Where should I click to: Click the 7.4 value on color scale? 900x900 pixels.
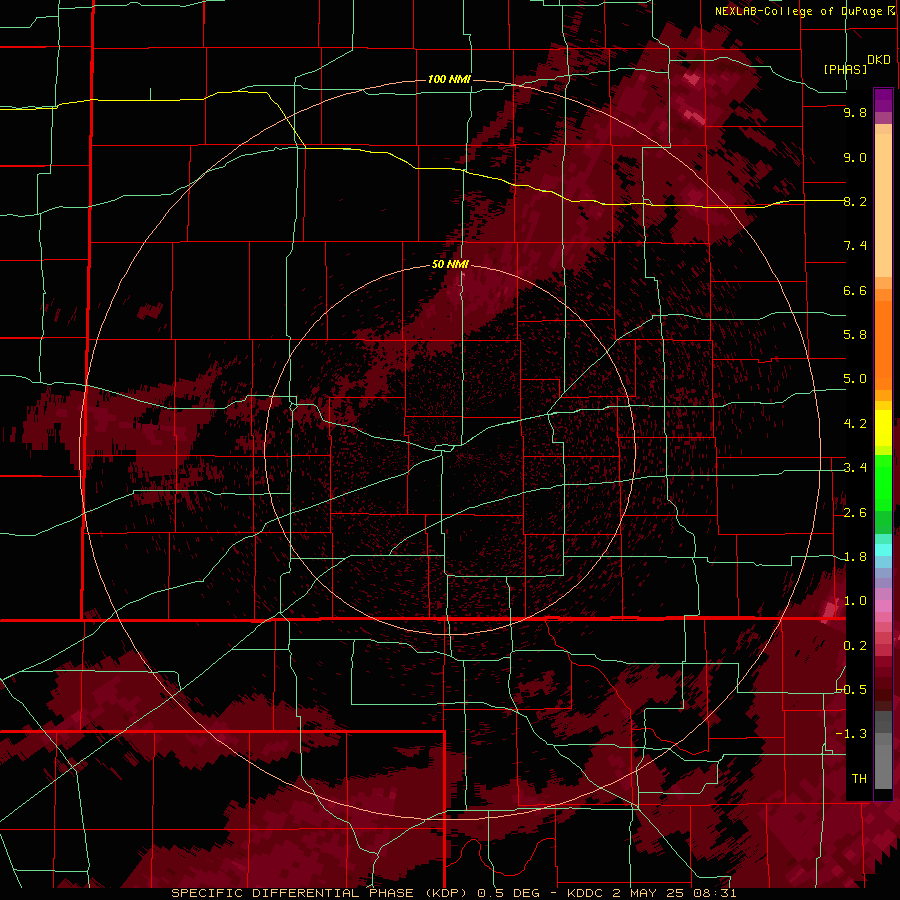click(855, 246)
